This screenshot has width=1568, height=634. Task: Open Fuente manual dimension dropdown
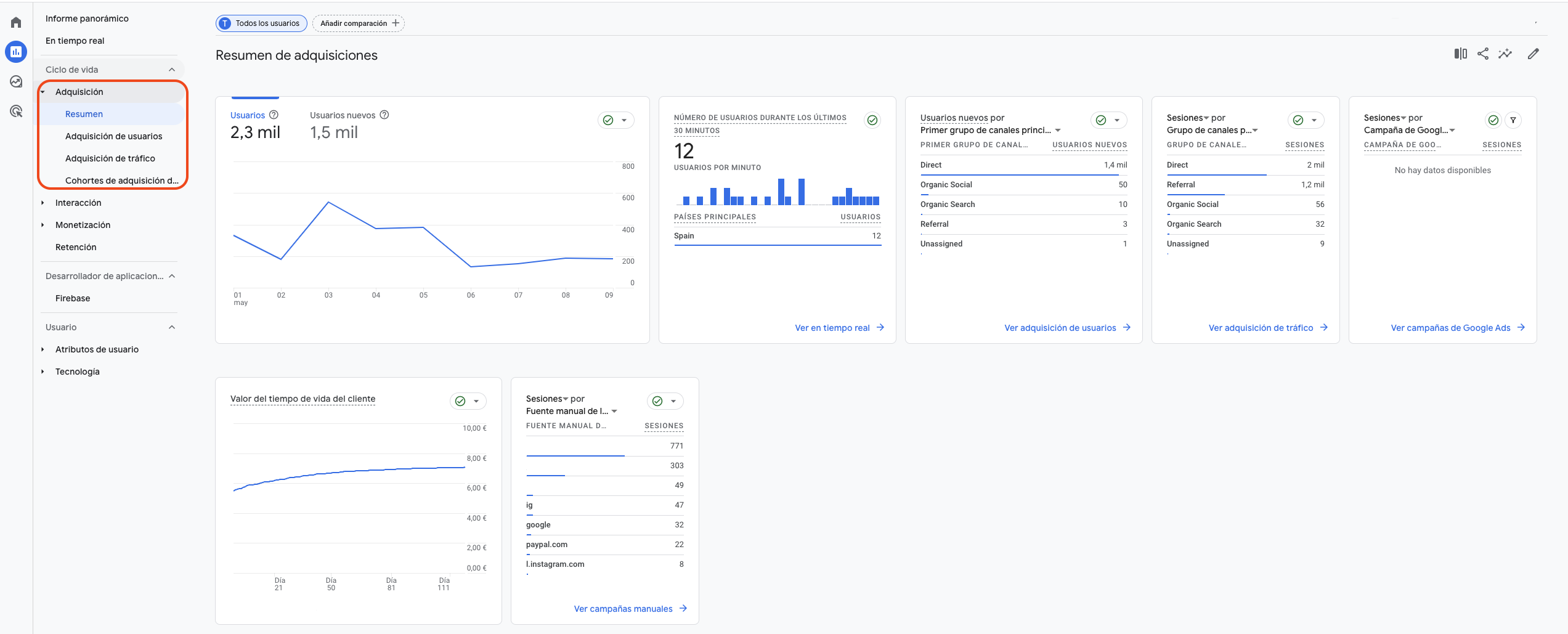(614, 412)
